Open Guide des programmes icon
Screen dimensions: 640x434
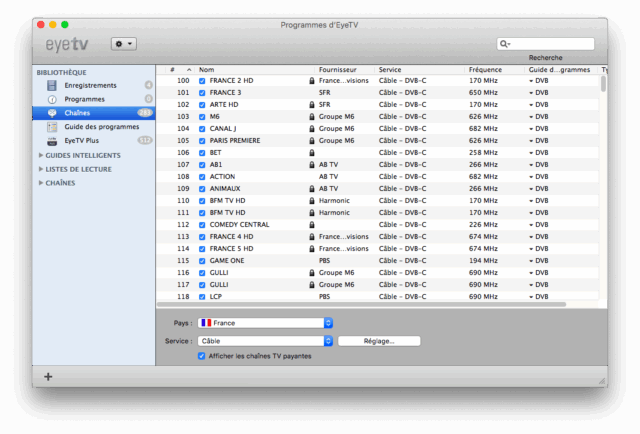click(52, 127)
